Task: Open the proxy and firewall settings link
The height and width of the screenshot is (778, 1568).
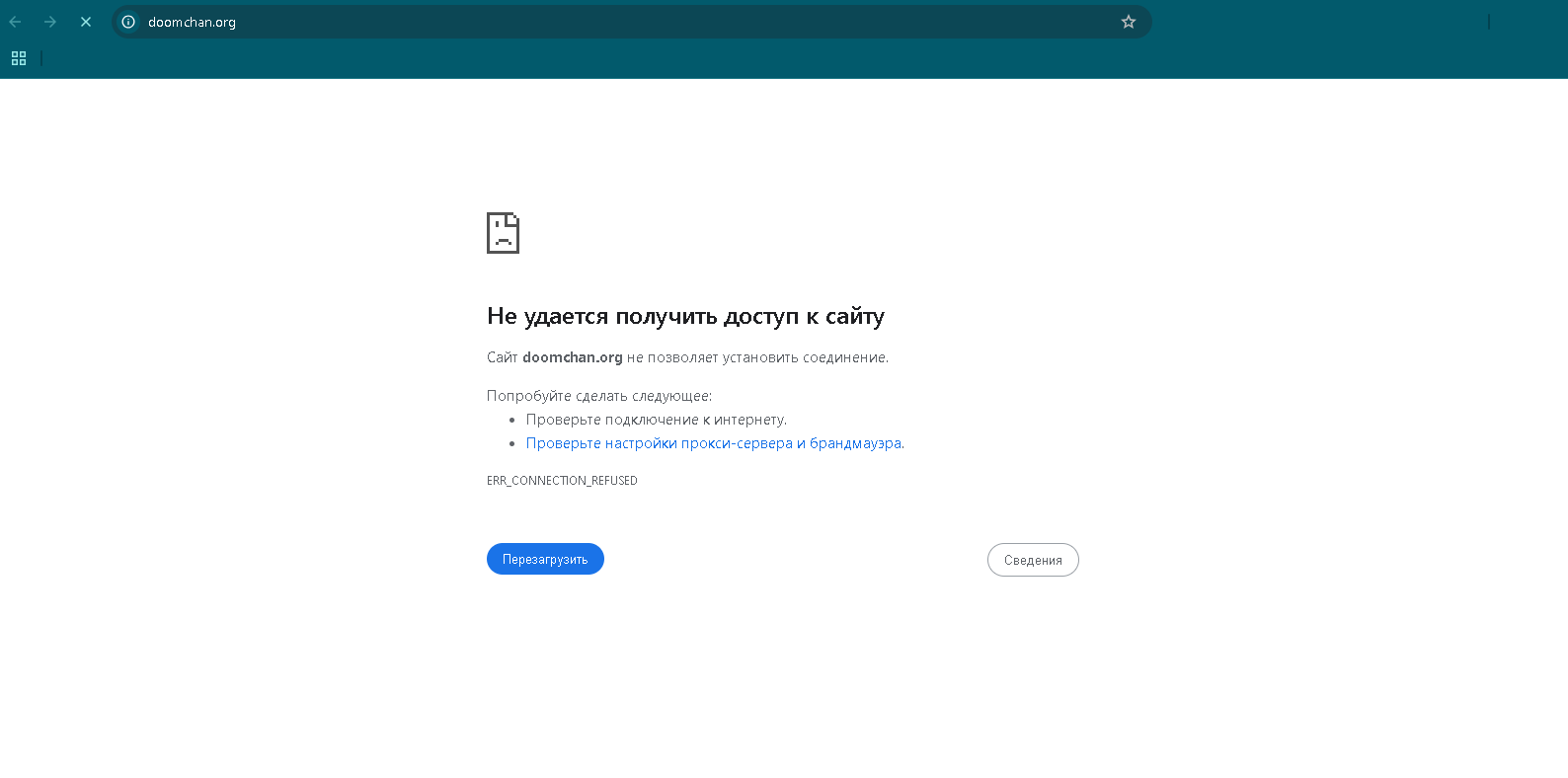Action: (x=714, y=443)
